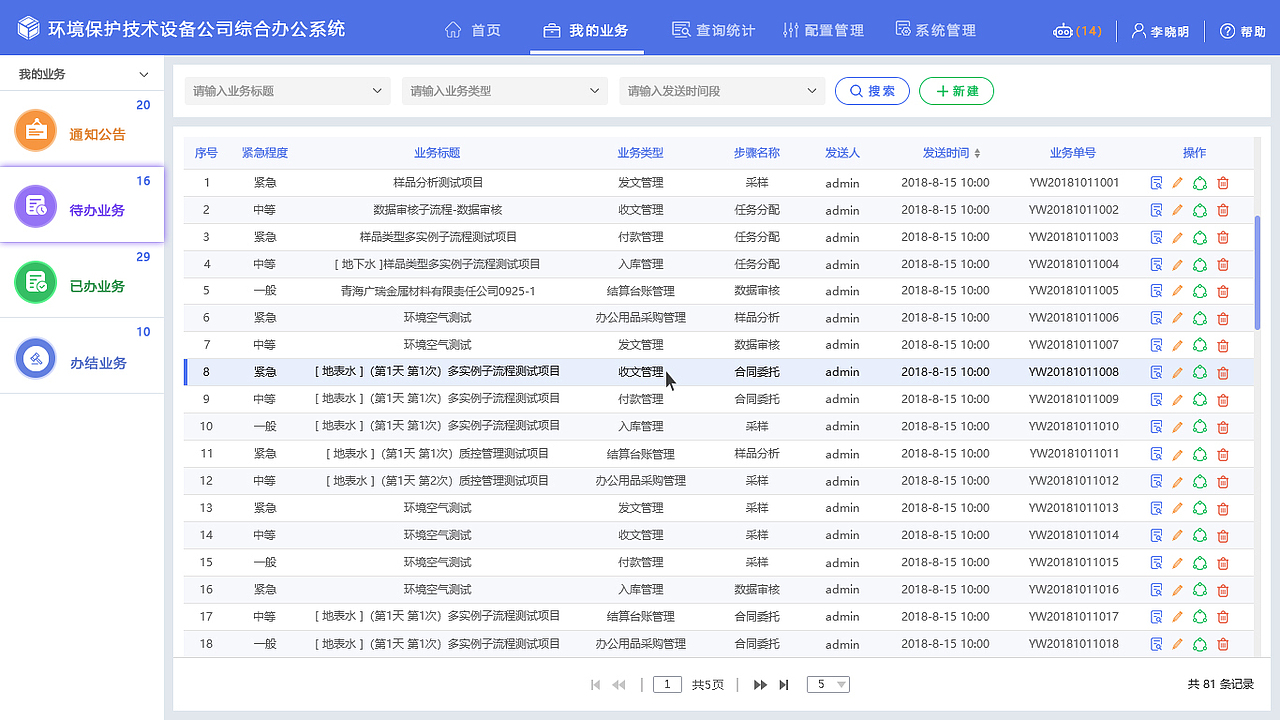Open the 请输入业务类型 dropdown
The width and height of the screenshot is (1280, 720).
coord(504,90)
